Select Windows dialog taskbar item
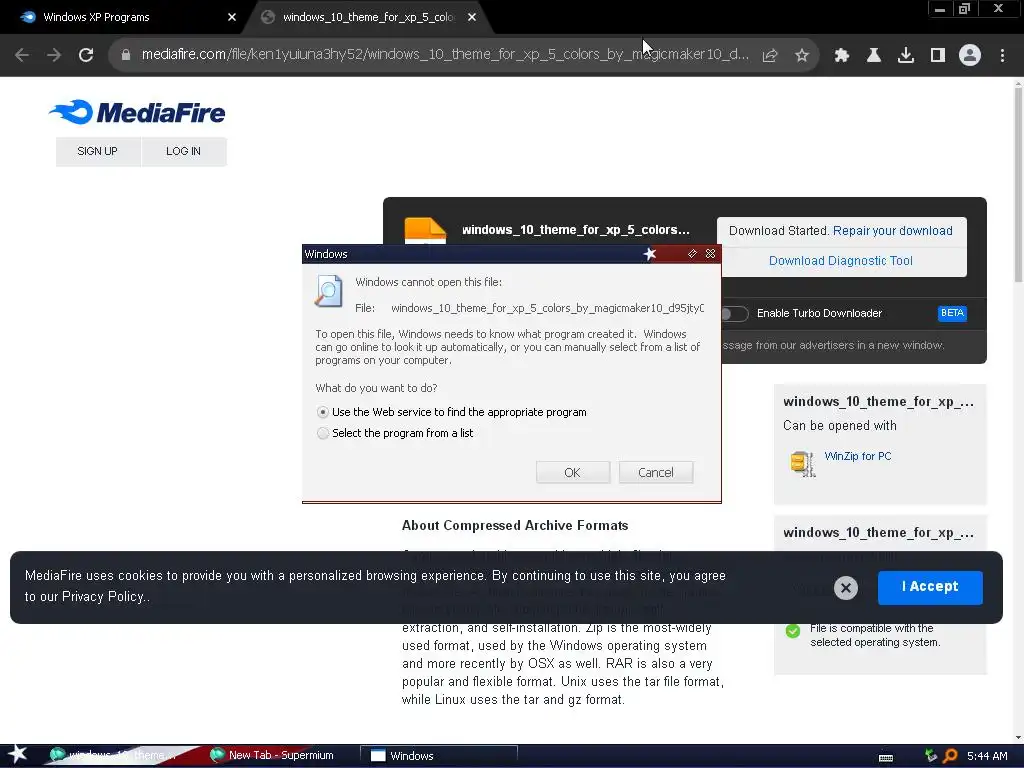This screenshot has height=768, width=1024. click(x=438, y=756)
